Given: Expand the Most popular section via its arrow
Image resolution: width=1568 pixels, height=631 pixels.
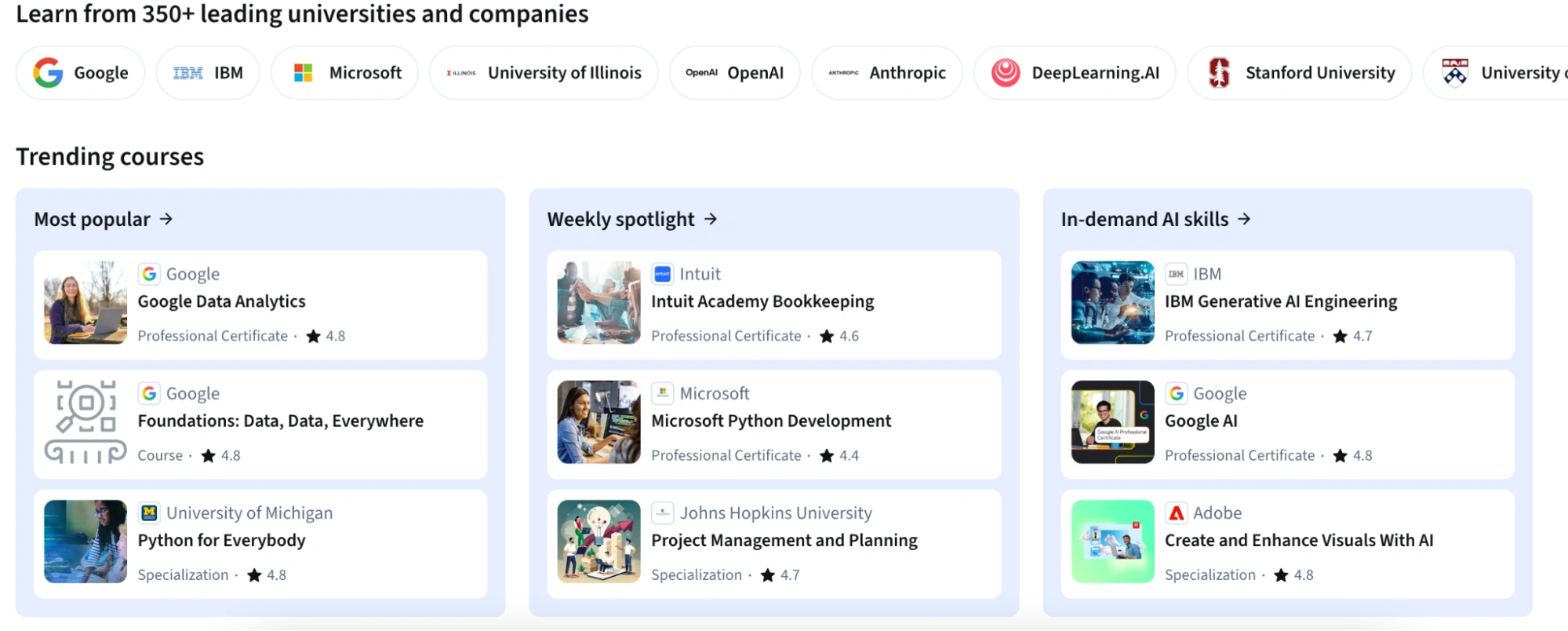Looking at the screenshot, I should pos(166,220).
